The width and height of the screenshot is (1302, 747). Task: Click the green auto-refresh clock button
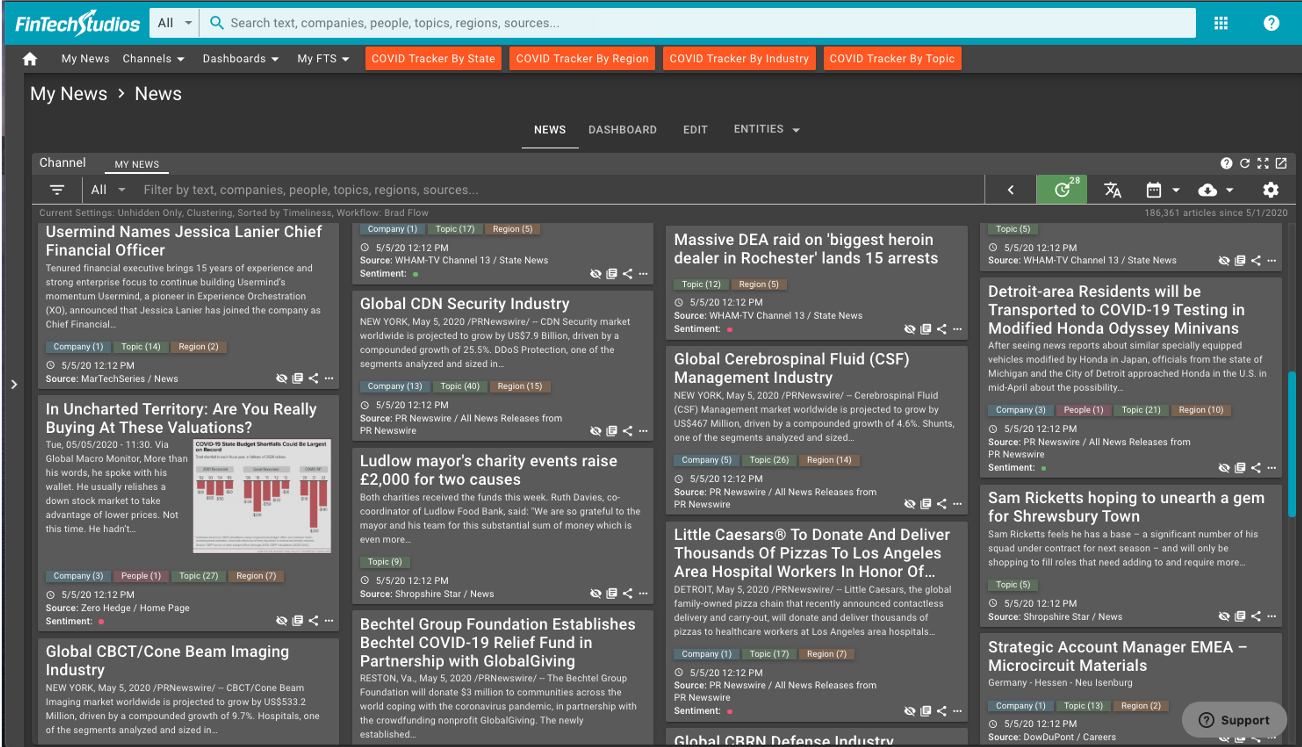coord(1062,190)
